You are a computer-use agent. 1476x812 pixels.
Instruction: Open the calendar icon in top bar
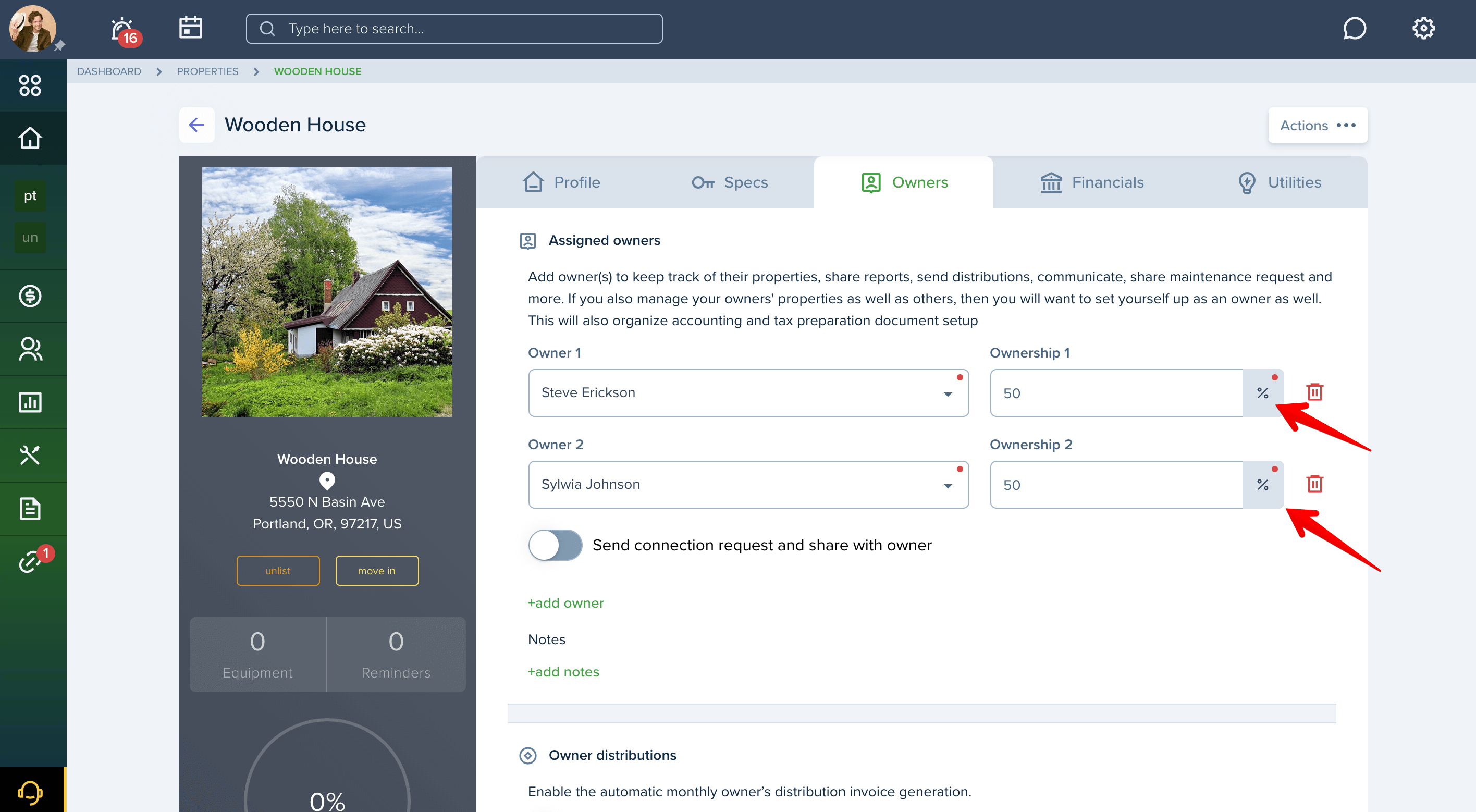pyautogui.click(x=190, y=28)
